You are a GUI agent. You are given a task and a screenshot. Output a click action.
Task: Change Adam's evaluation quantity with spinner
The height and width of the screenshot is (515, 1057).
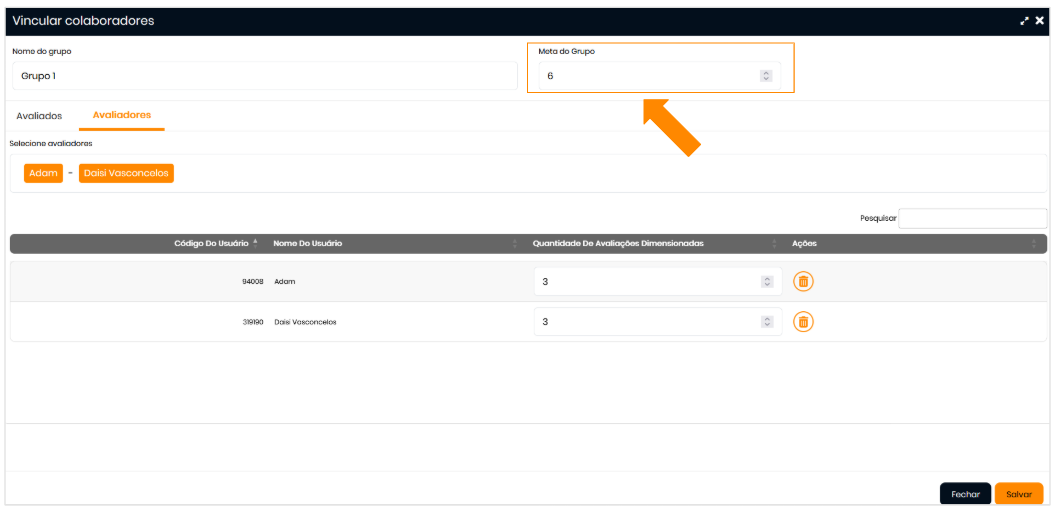tap(767, 282)
